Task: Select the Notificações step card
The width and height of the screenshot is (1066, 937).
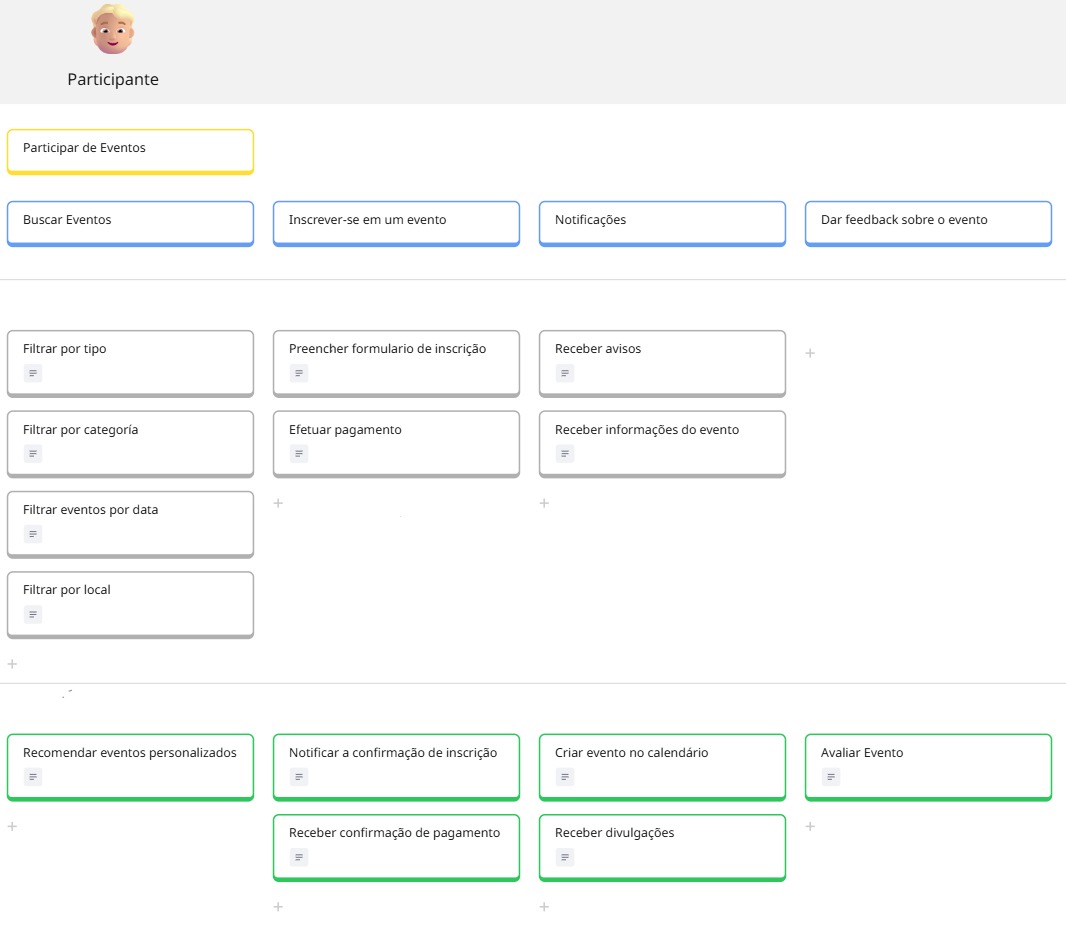Action: click(x=662, y=222)
